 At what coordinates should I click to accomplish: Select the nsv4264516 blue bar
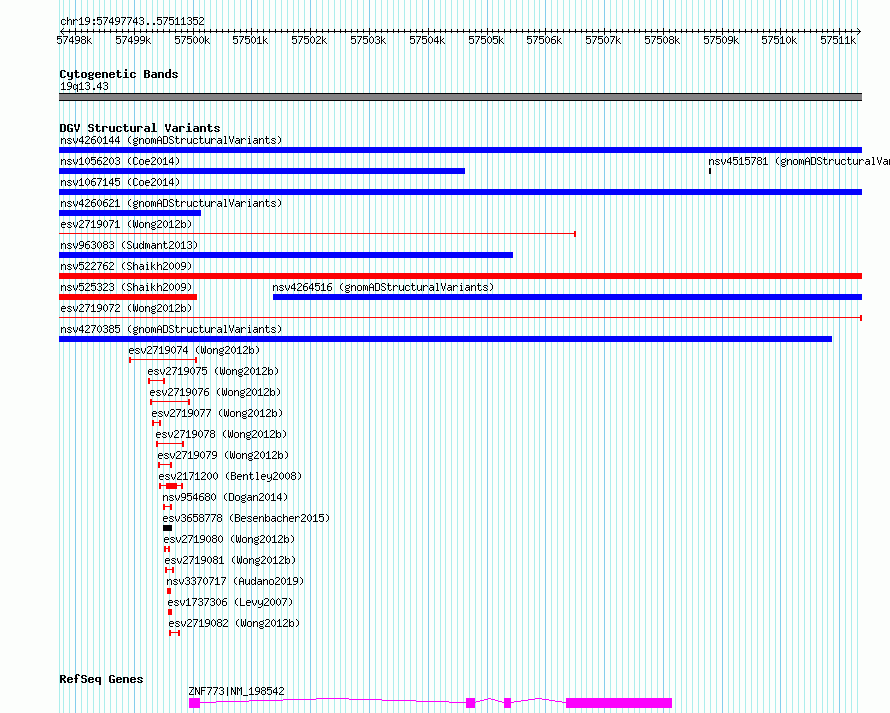[568, 297]
